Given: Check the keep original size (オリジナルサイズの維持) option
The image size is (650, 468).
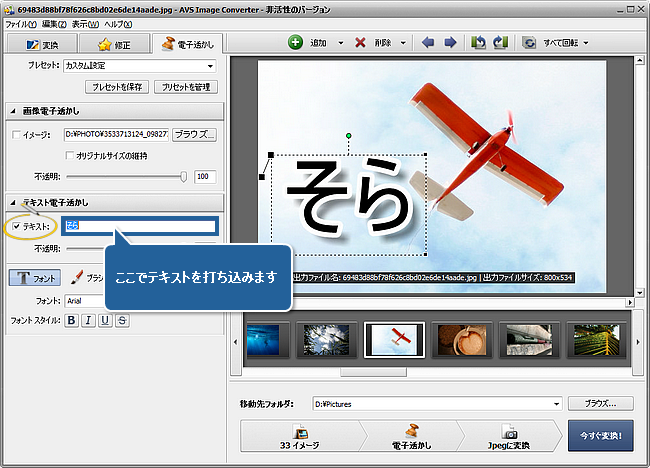Looking at the screenshot, I should (x=69, y=155).
